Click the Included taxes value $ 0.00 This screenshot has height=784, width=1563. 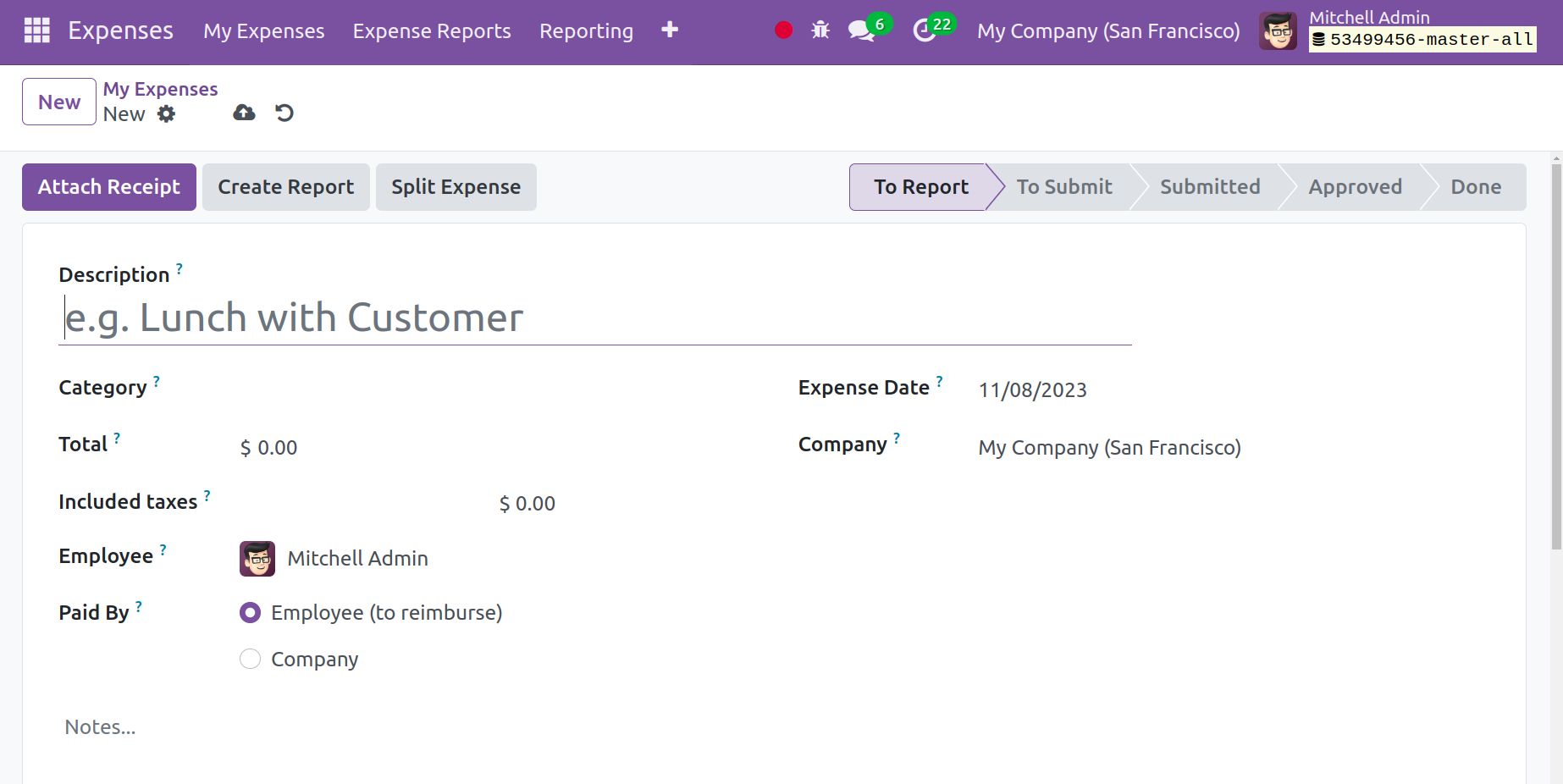tap(527, 504)
